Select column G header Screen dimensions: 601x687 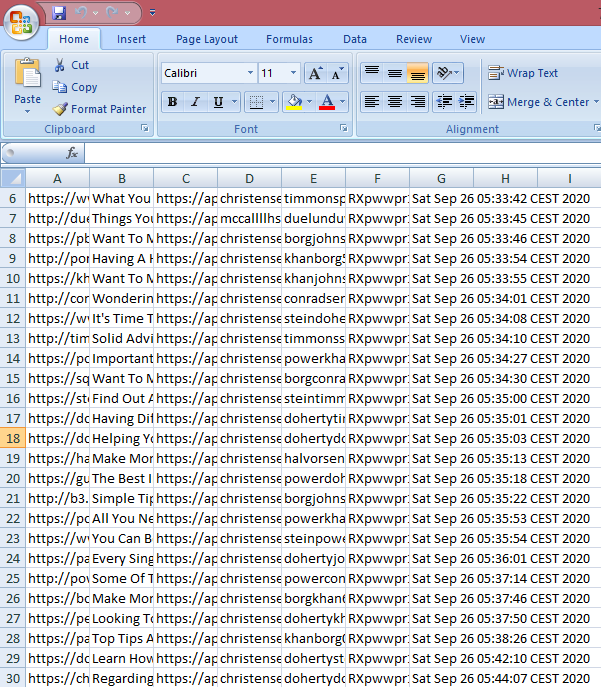tap(441, 178)
